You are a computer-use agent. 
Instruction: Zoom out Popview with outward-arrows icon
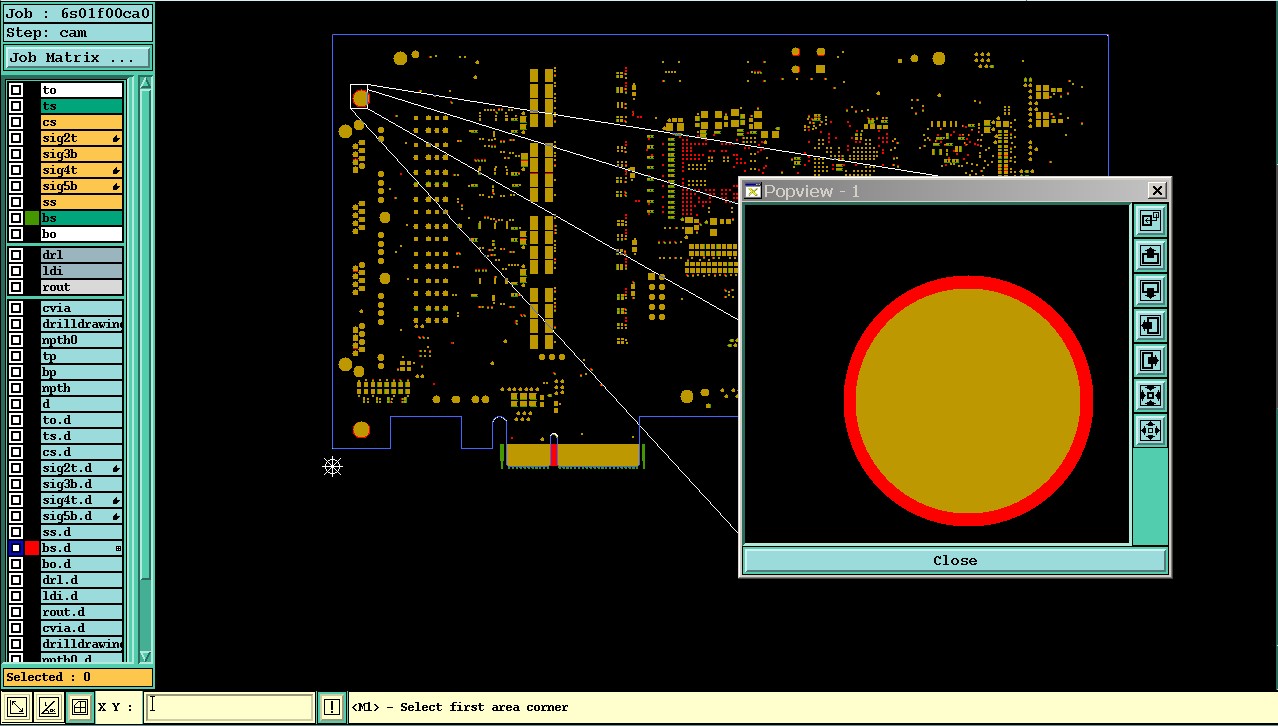1150,430
